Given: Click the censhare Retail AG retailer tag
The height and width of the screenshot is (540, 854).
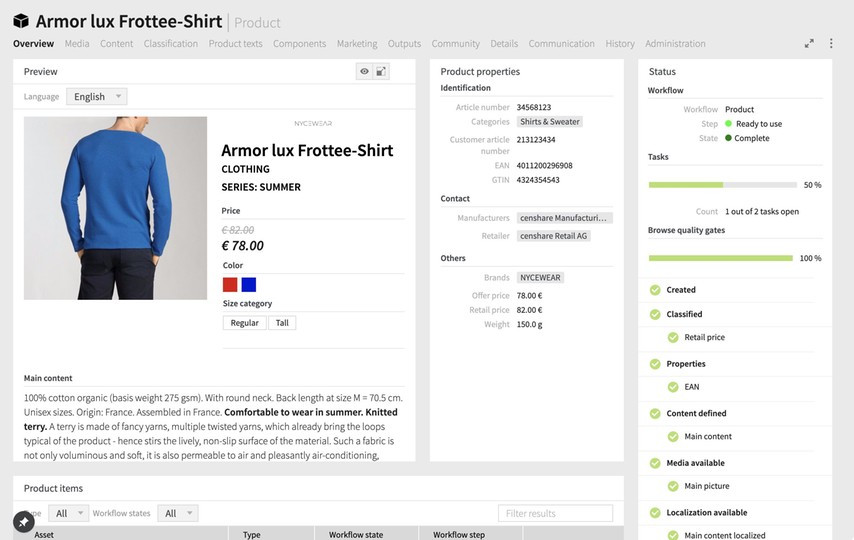Looking at the screenshot, I should (553, 236).
